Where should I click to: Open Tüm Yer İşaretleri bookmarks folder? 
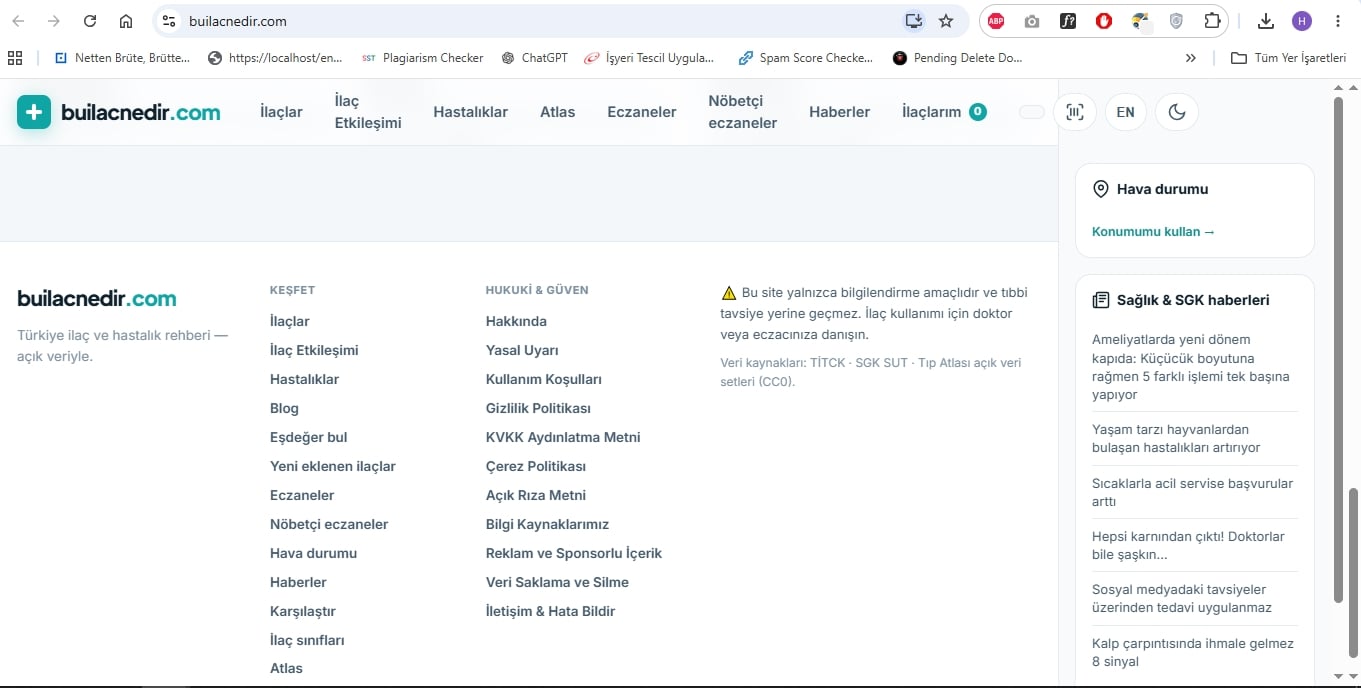(1288, 58)
